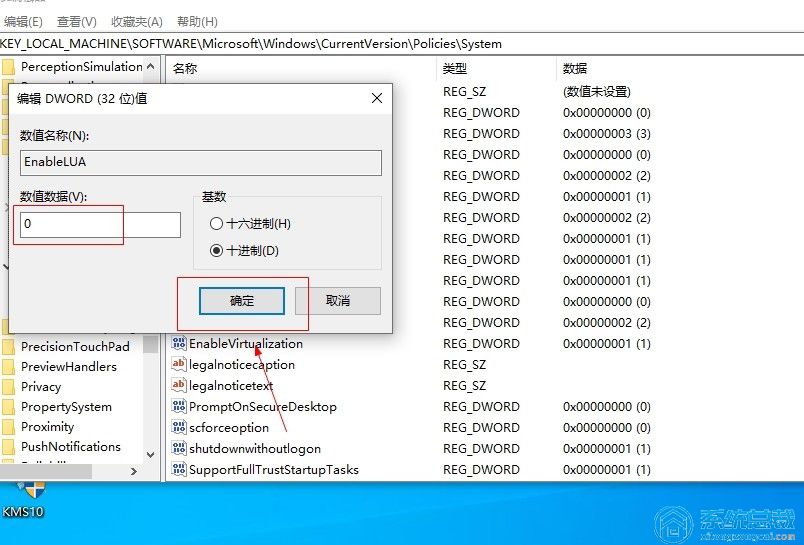804x545 pixels.
Task: Select the EnableVirtualization value name
Action: tap(246, 344)
